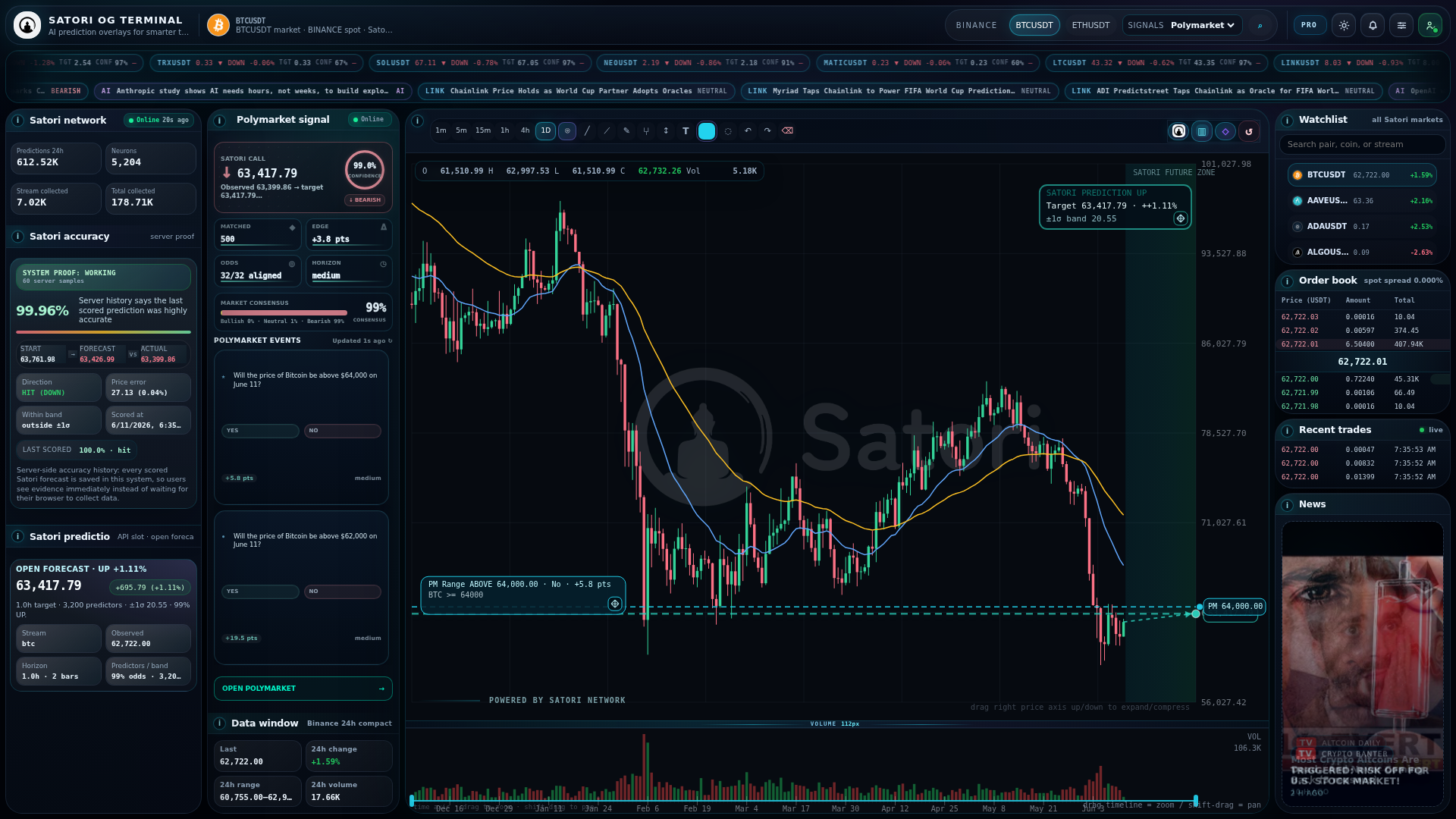Open BTCUSDT row in Watchlist
Viewport: 1456px width, 819px height.
coord(1362,175)
